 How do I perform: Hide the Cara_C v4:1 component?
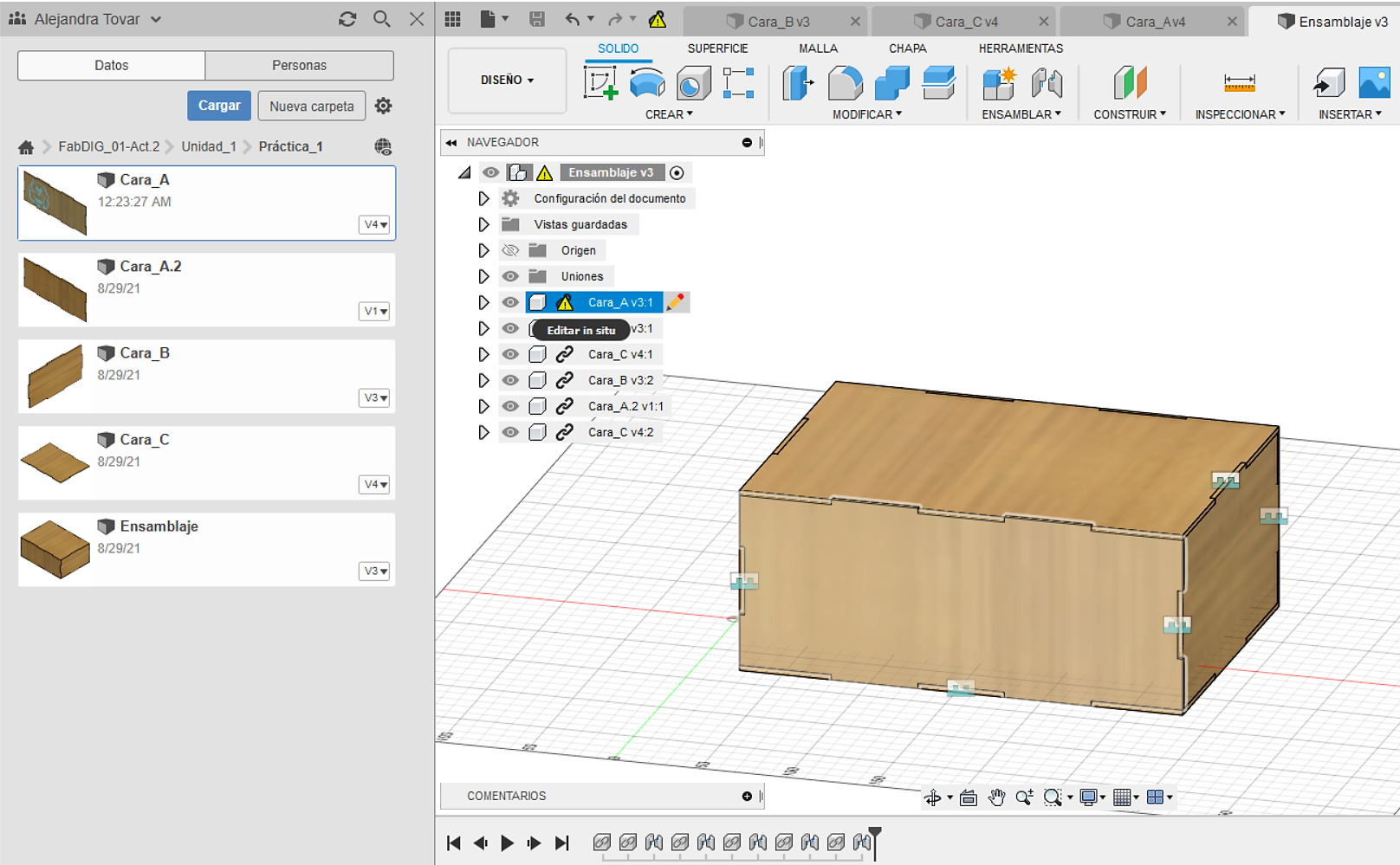click(x=510, y=354)
